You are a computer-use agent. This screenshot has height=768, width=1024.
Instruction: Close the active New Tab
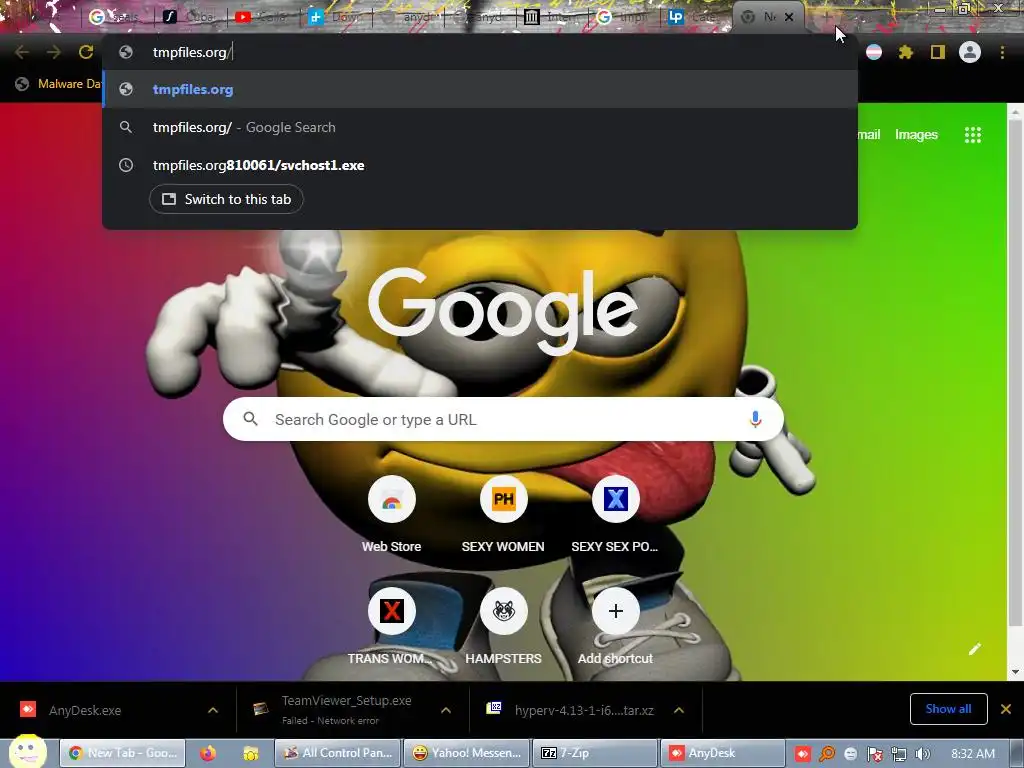pos(789,17)
